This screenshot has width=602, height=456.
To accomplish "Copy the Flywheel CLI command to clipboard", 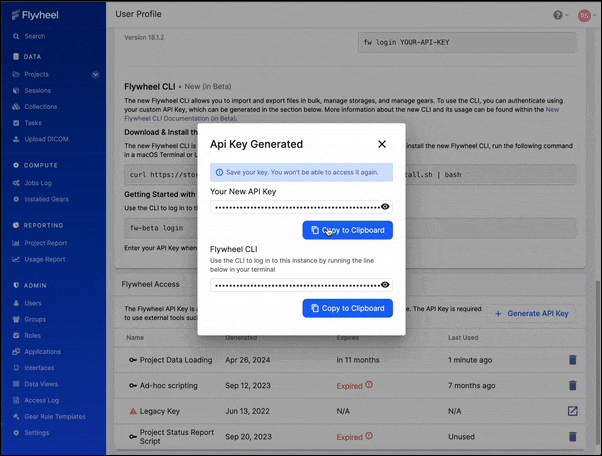I will pos(347,308).
